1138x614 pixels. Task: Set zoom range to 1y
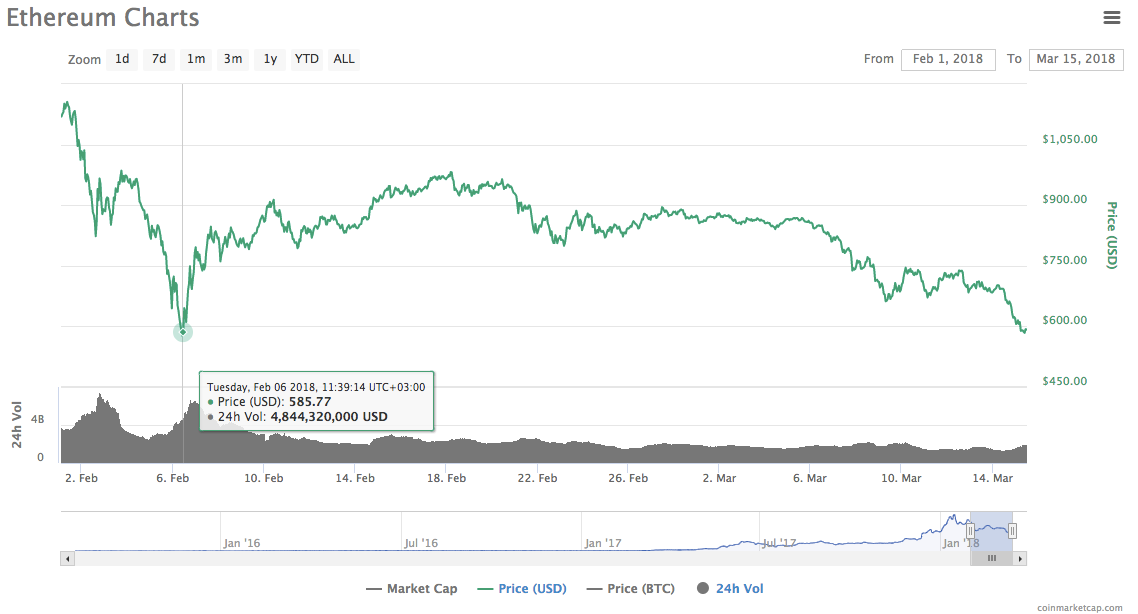pos(270,59)
